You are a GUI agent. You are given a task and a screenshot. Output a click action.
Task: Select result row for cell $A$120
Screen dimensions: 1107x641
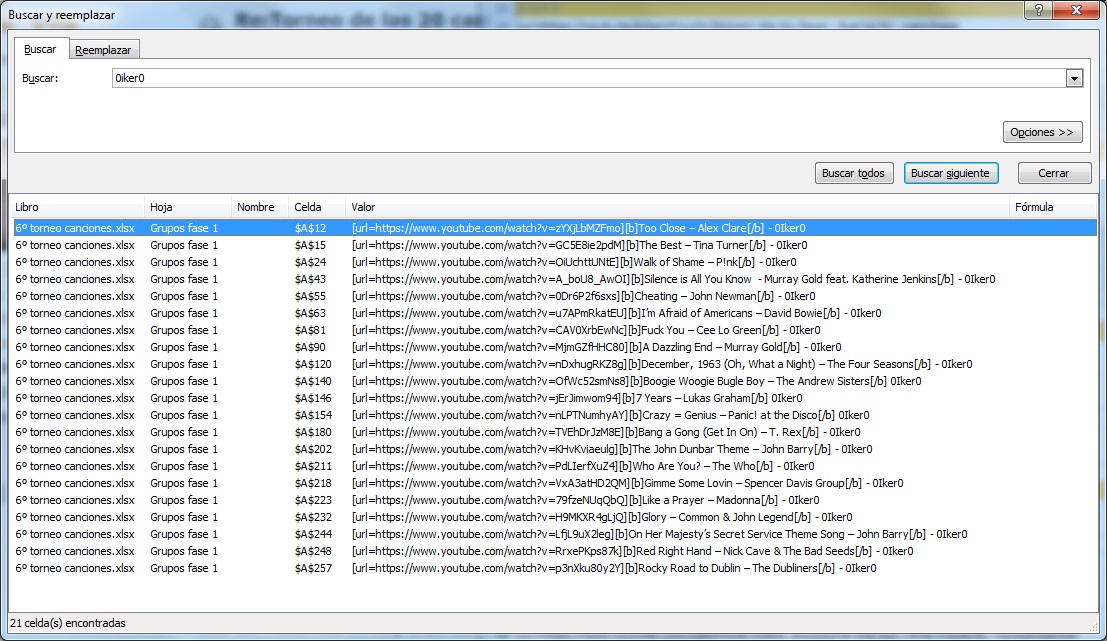tap(555, 364)
